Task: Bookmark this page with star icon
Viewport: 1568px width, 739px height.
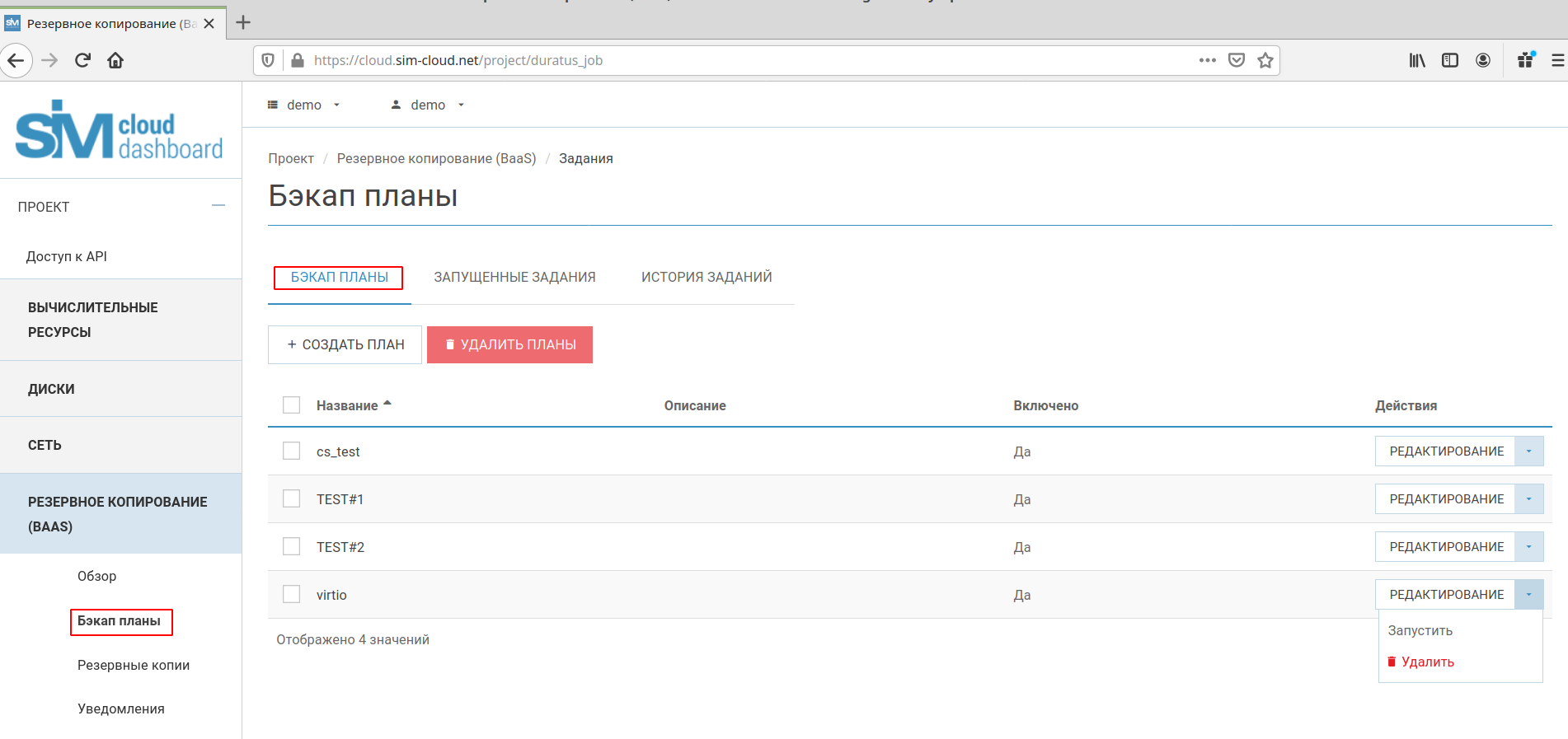Action: pyautogui.click(x=1265, y=60)
